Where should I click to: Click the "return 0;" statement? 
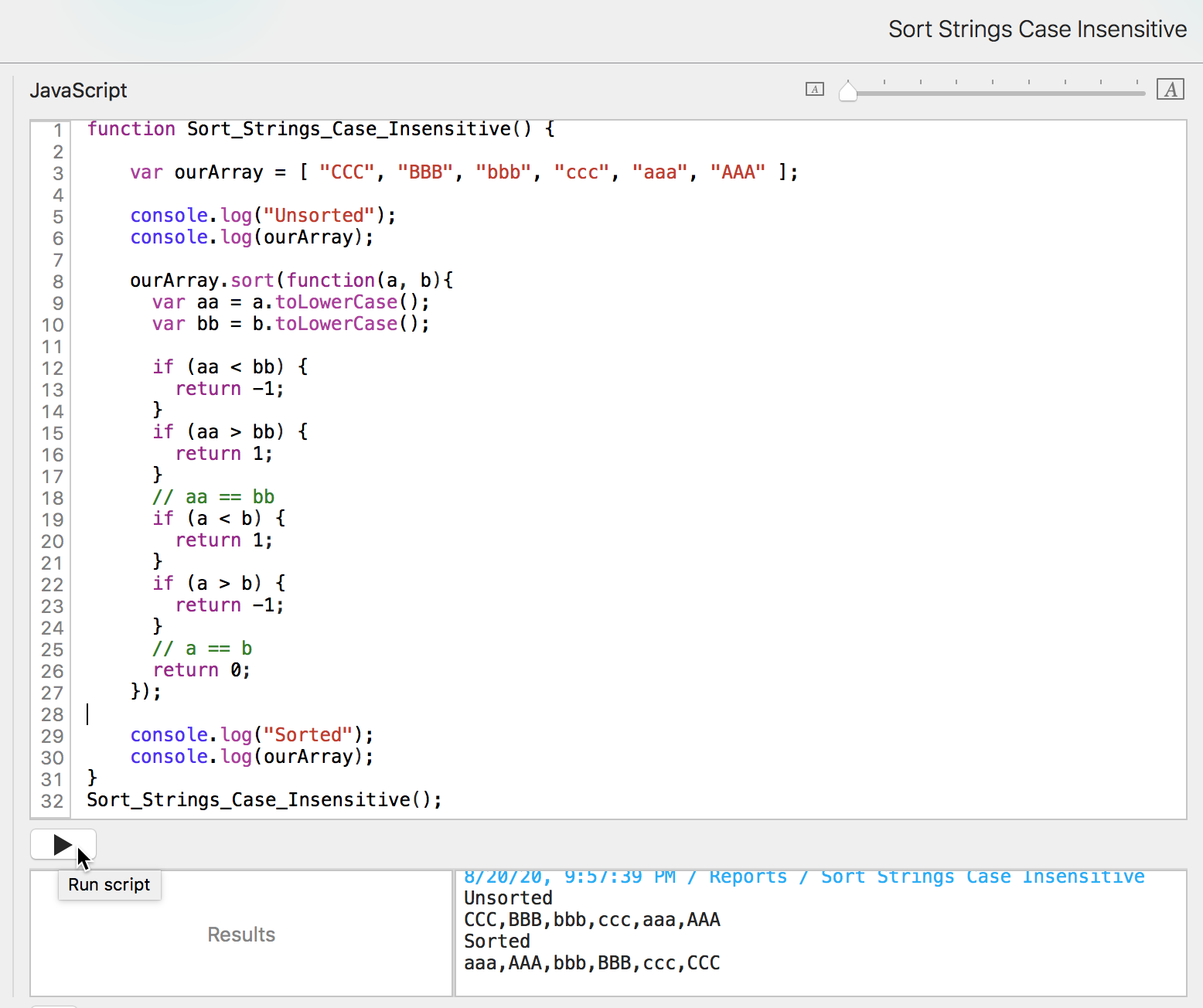click(x=201, y=670)
